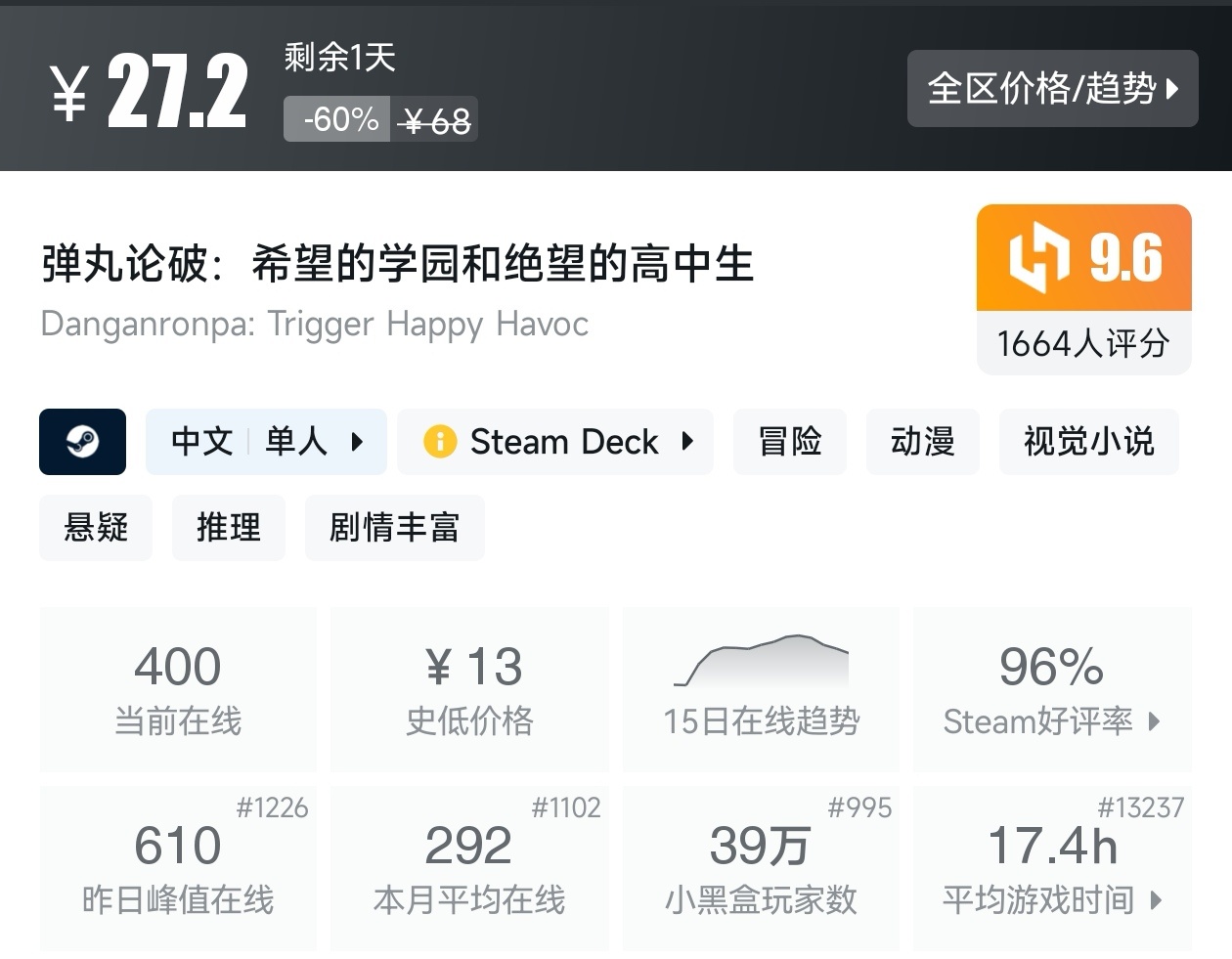Click the crossed-out ¥68 original price
Screen dimensions: 1232x959
[436, 120]
